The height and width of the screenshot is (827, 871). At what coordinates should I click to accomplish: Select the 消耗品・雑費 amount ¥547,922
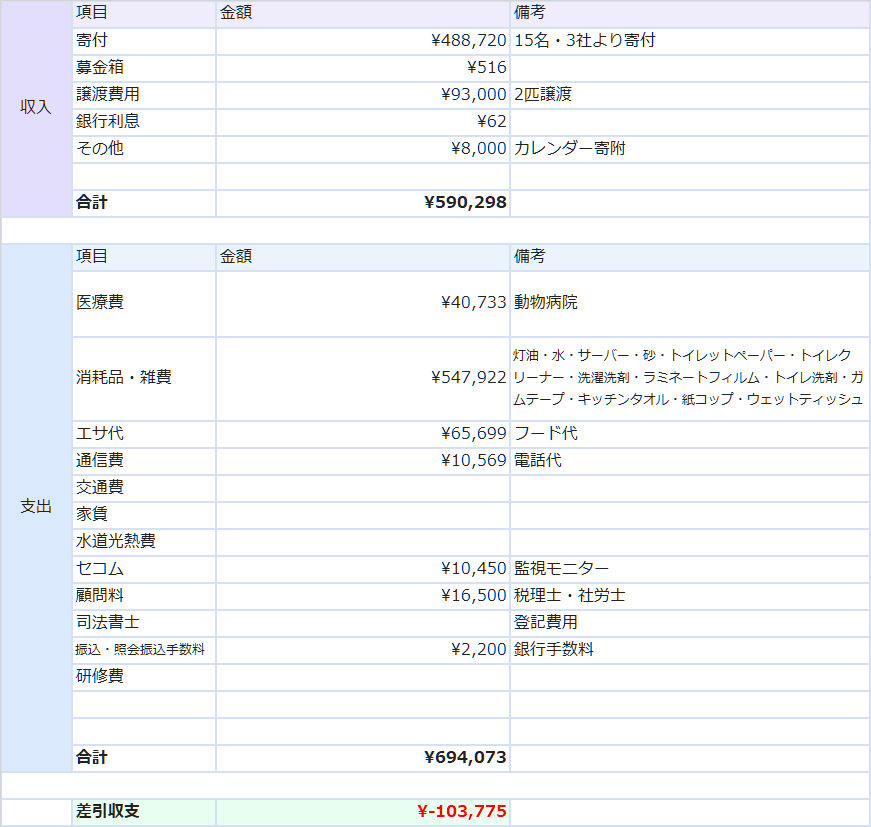[468, 378]
